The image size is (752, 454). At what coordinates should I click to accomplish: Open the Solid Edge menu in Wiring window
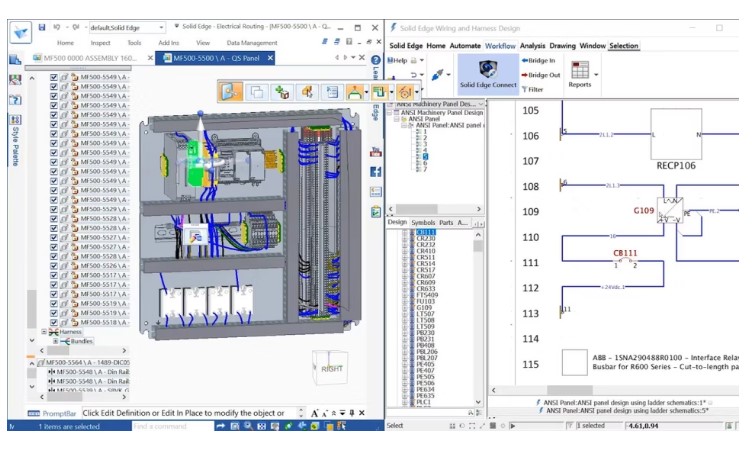pos(406,46)
